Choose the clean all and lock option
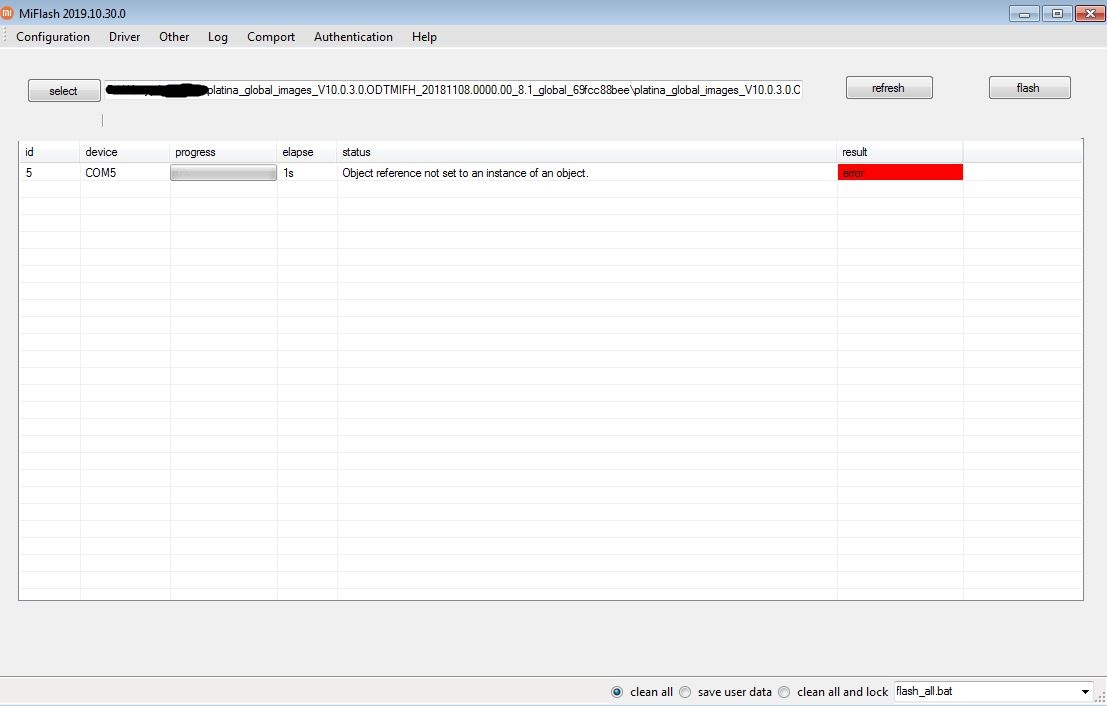 [x=784, y=692]
